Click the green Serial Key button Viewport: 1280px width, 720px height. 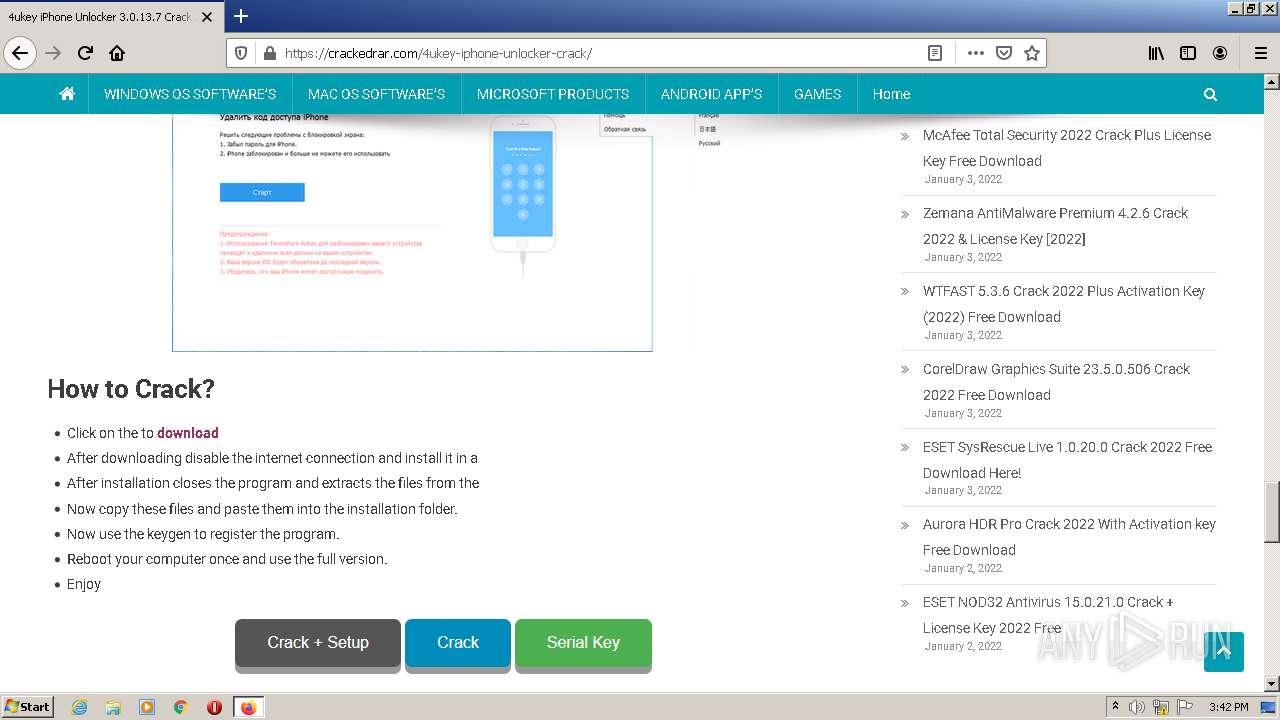(x=583, y=643)
